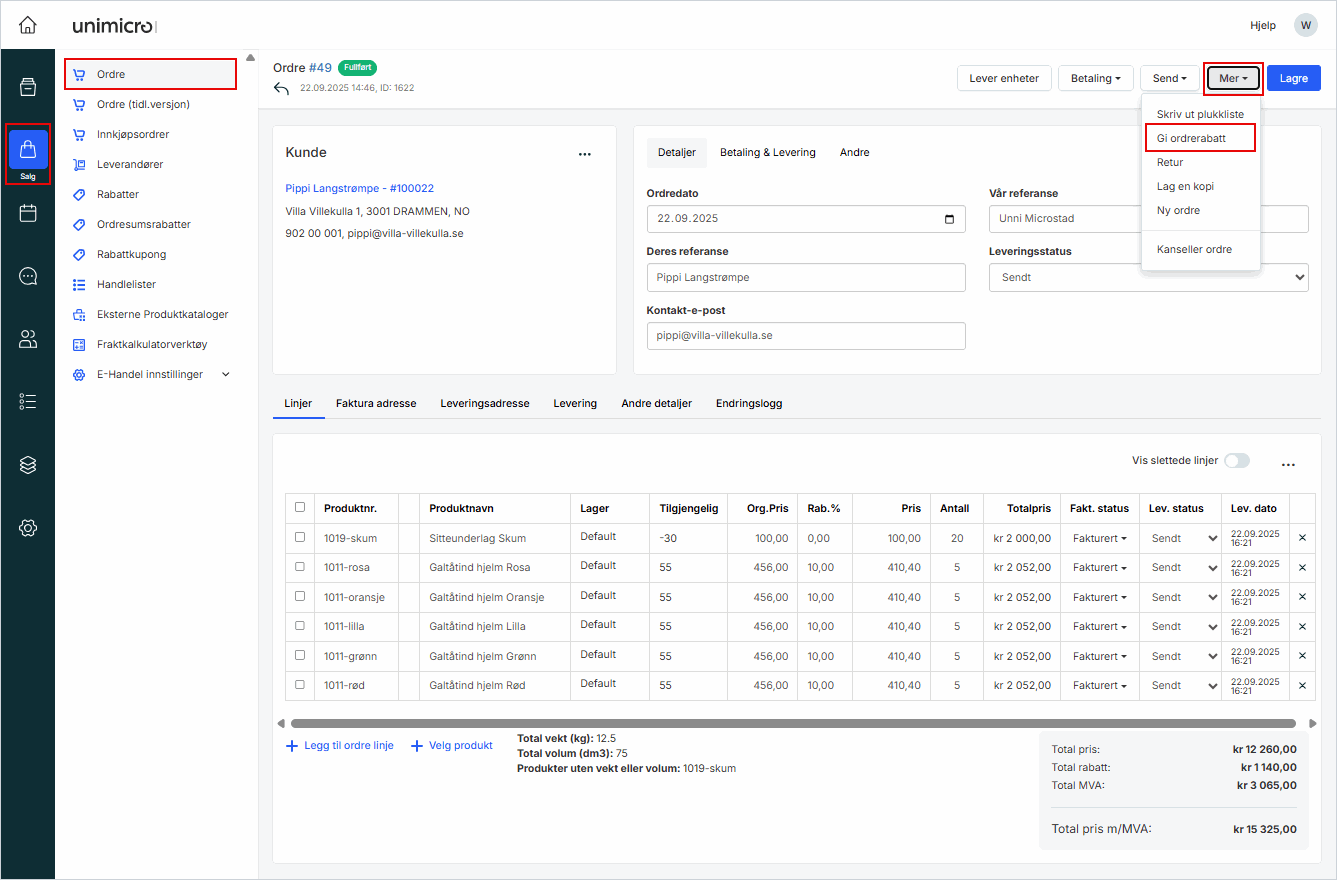Open the calendar icon in left sidebar
The image size is (1337, 880).
tap(28, 213)
